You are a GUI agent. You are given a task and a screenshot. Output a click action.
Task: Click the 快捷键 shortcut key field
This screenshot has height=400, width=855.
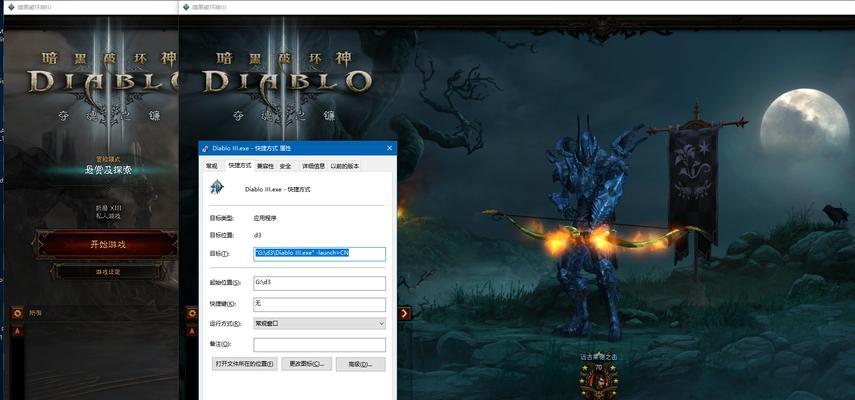[x=320, y=304]
